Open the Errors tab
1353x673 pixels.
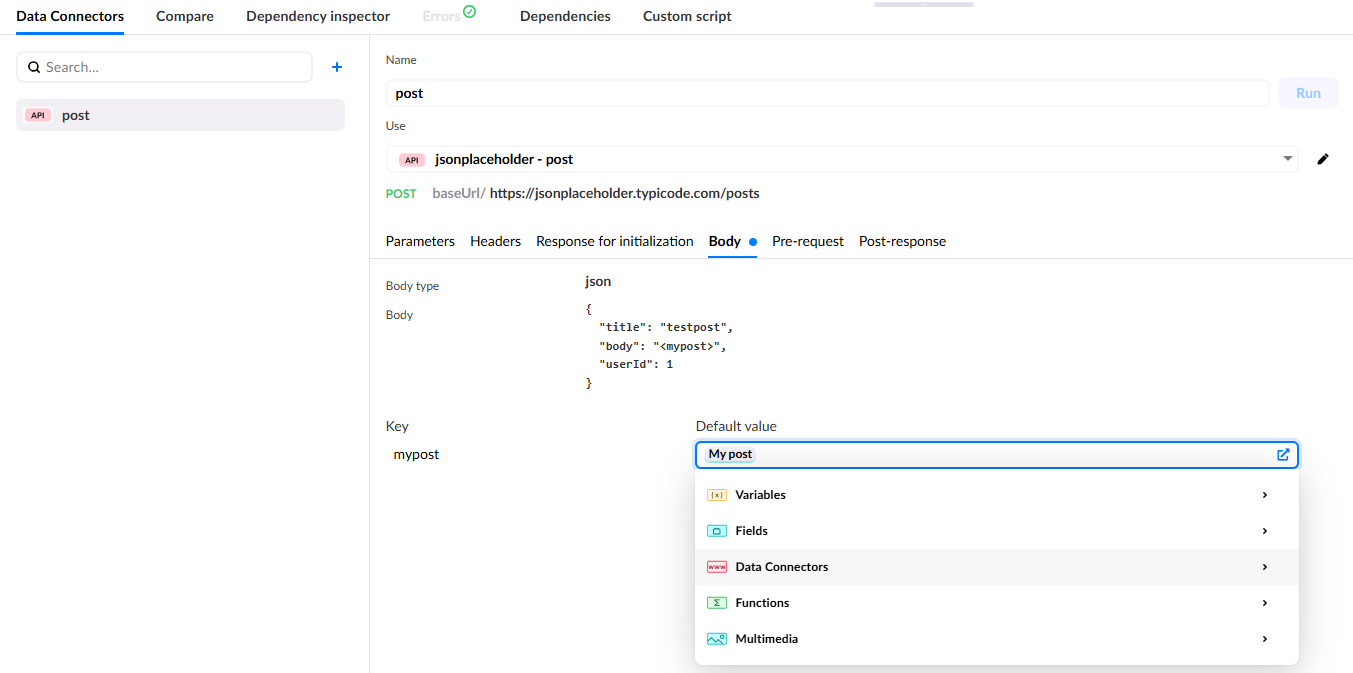441,16
